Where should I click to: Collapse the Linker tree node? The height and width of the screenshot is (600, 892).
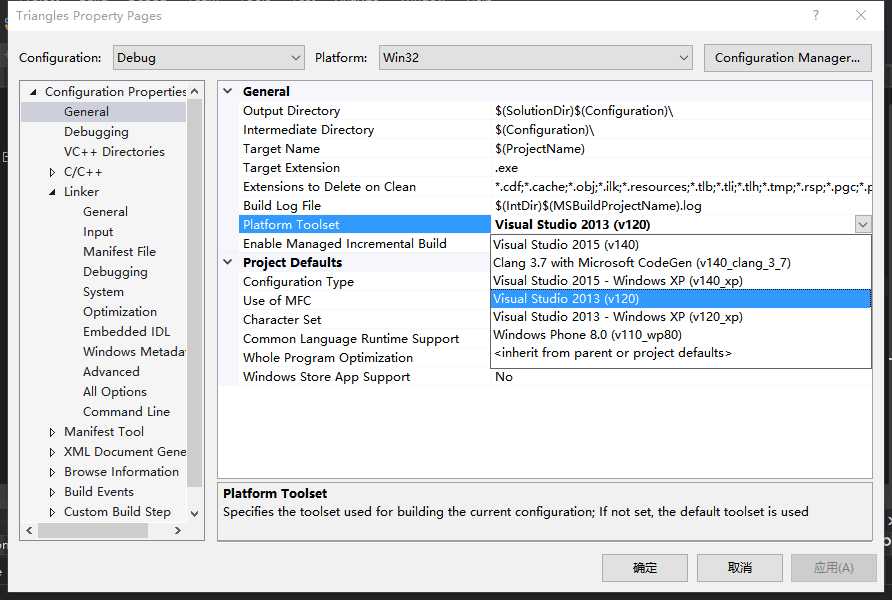pos(52,192)
